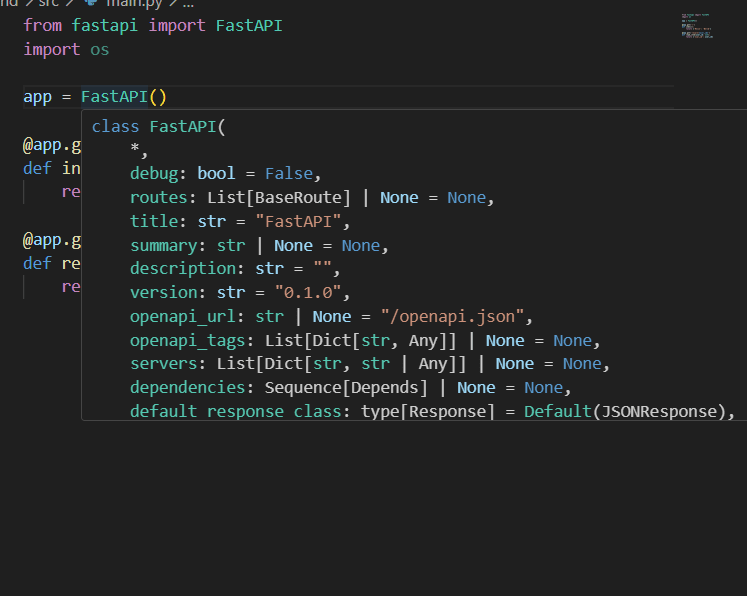Click the "0.1.0" version string
Screen dimensions: 747x596
click(x=308, y=292)
